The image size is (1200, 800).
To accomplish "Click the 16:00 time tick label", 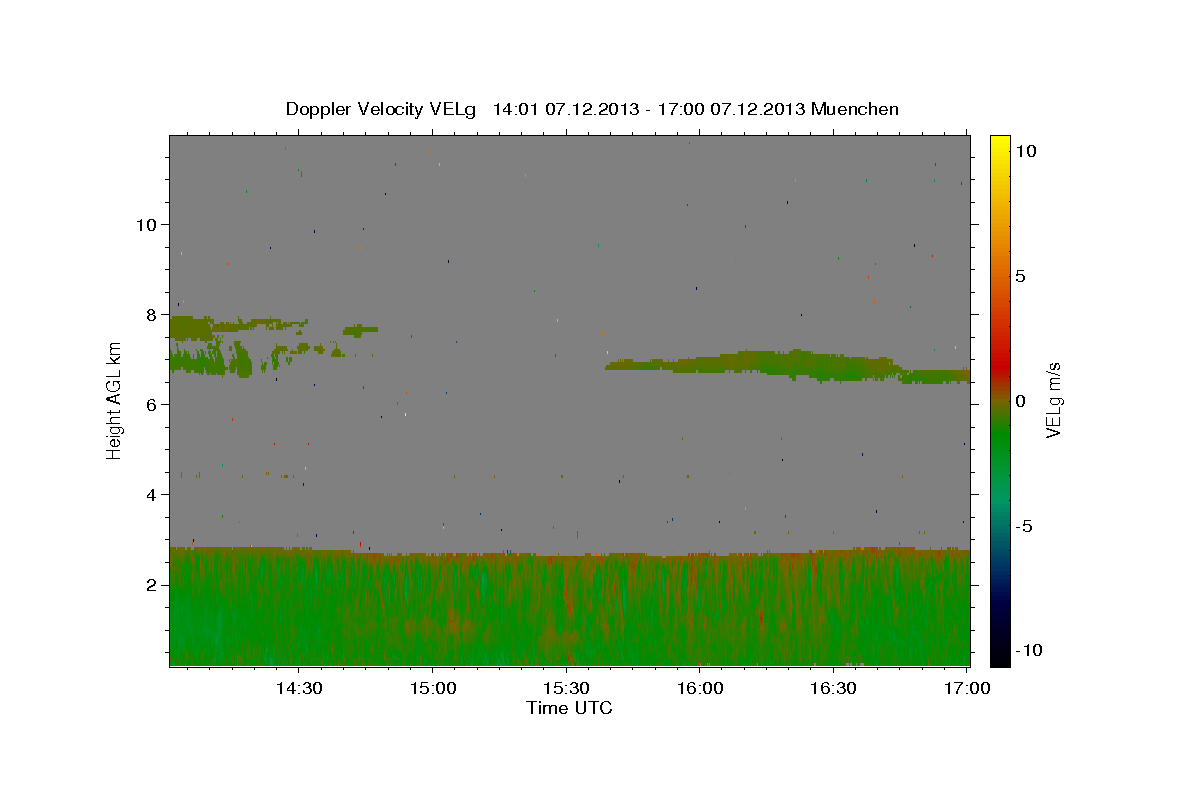I will click(700, 688).
